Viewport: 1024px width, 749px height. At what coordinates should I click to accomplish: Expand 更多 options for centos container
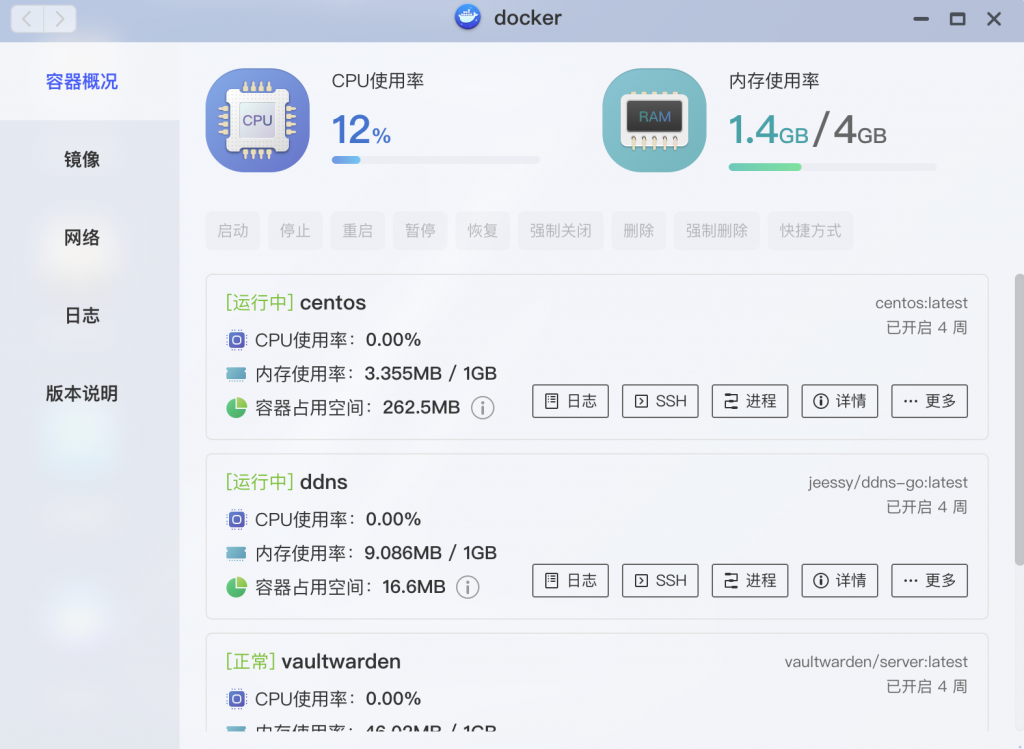point(929,401)
